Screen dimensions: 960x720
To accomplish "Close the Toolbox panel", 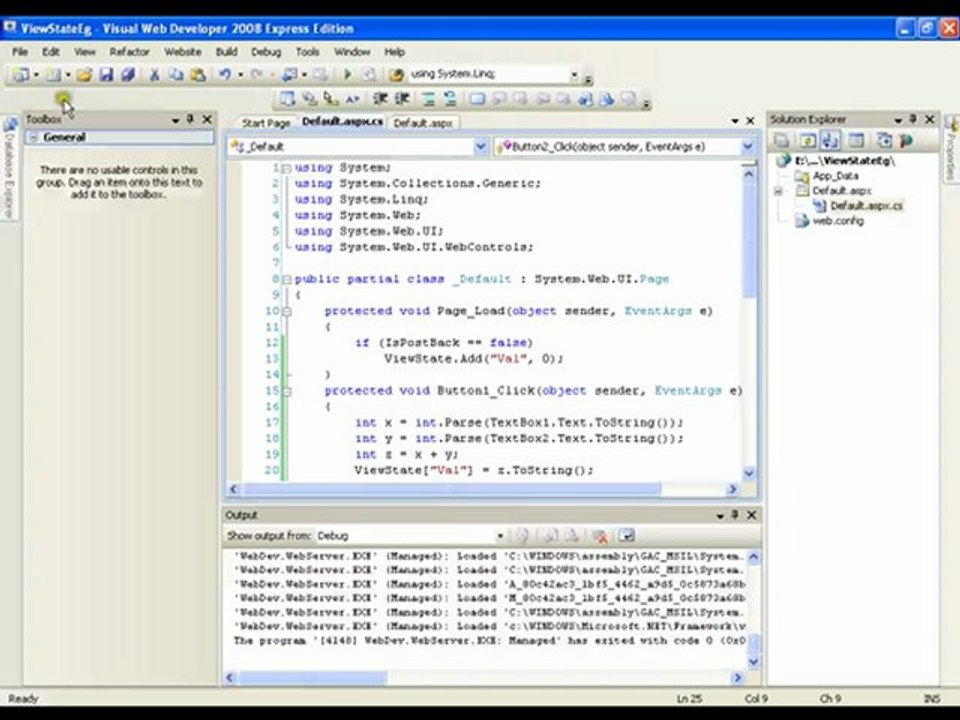I will point(207,119).
